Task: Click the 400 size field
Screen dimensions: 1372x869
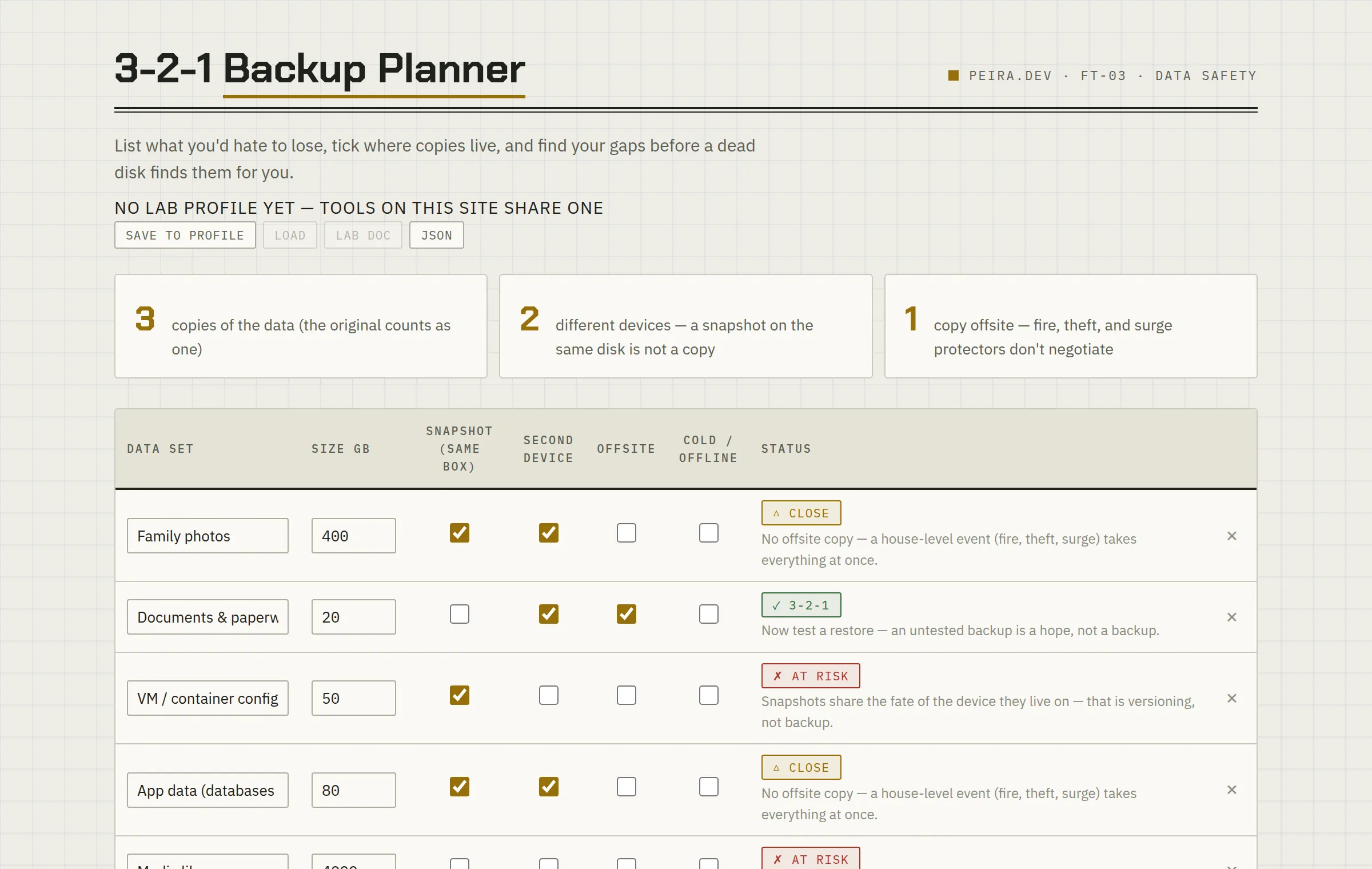Action: point(353,536)
